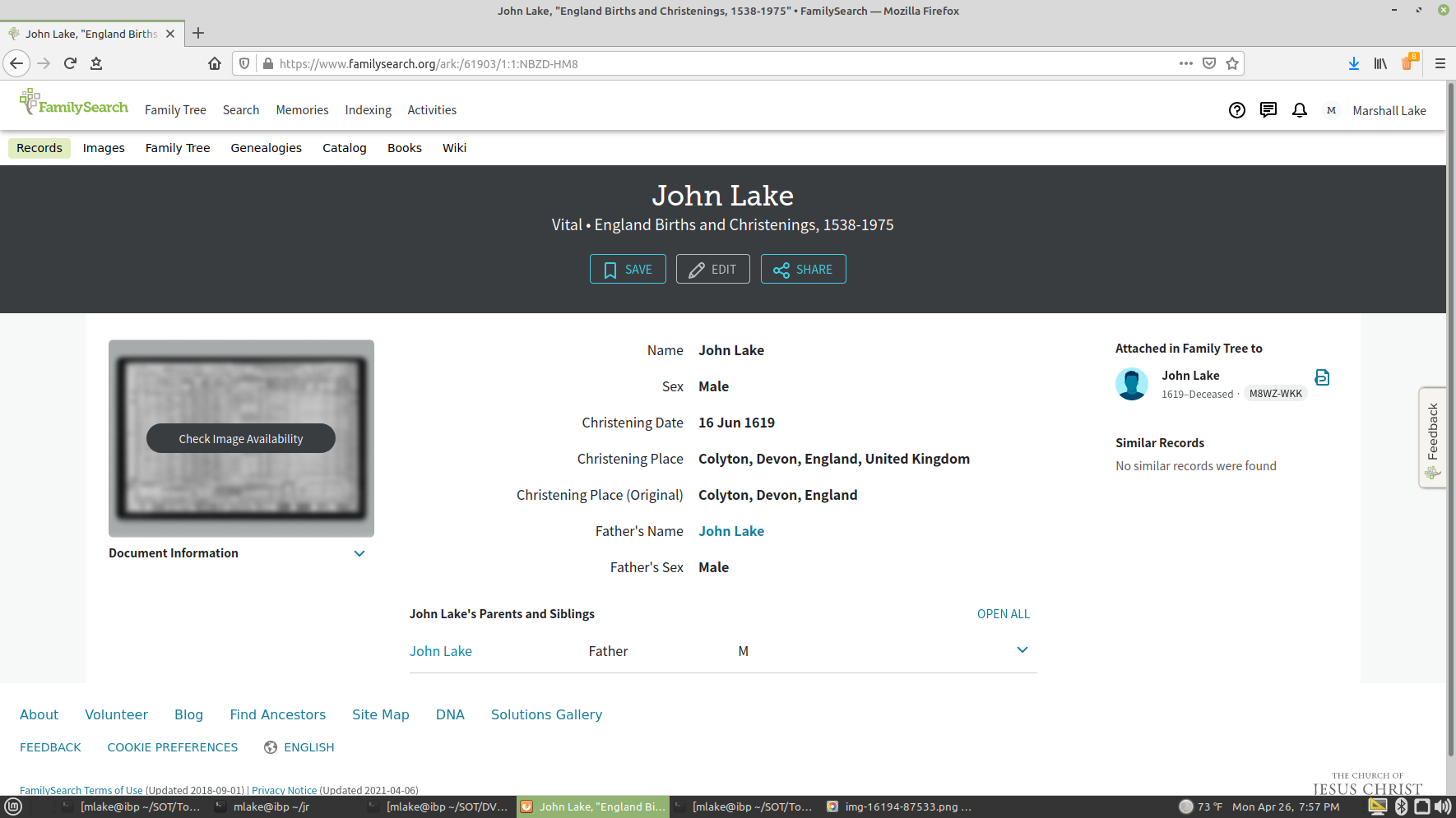Switch to the Images tab
This screenshot has width=1456, height=818.
[104, 148]
